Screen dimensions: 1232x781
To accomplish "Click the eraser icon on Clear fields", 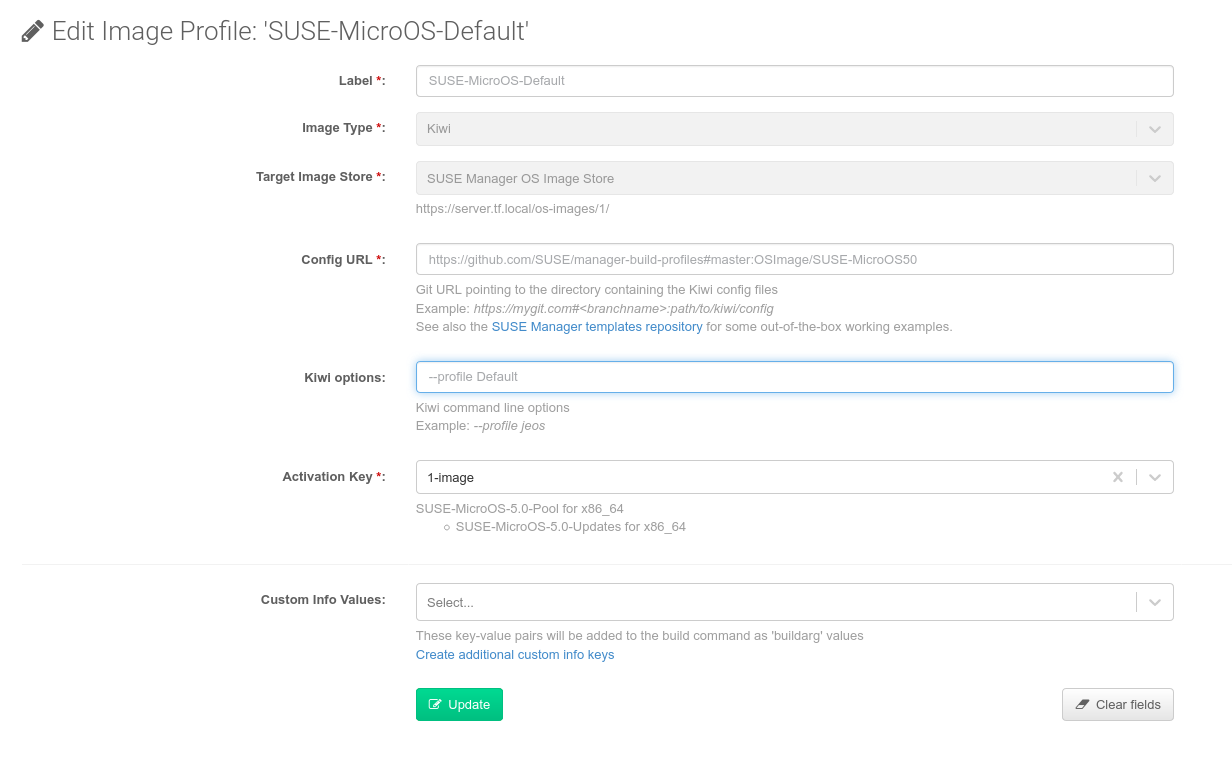I will pyautogui.click(x=1082, y=704).
